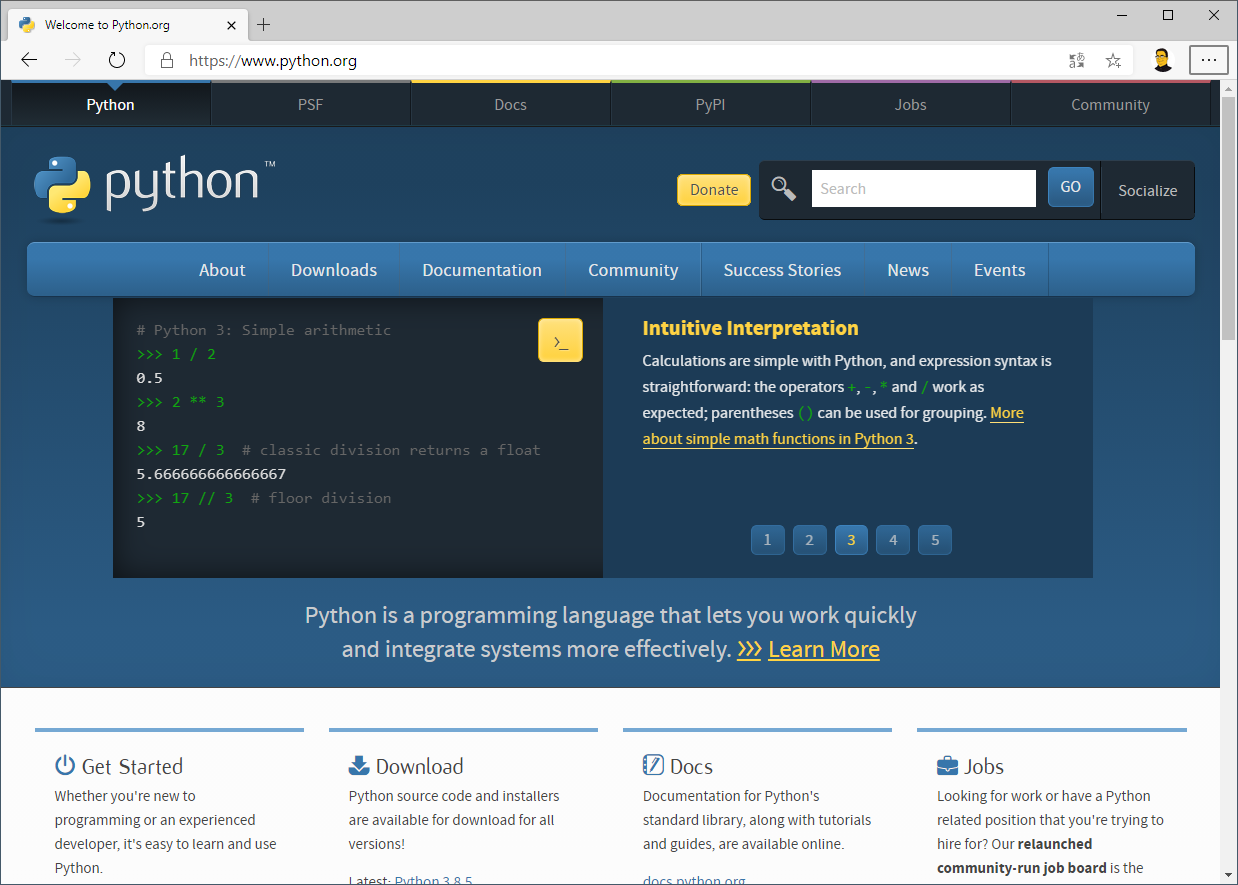
Task: Switch to the PyPI top tab
Action: tap(710, 105)
